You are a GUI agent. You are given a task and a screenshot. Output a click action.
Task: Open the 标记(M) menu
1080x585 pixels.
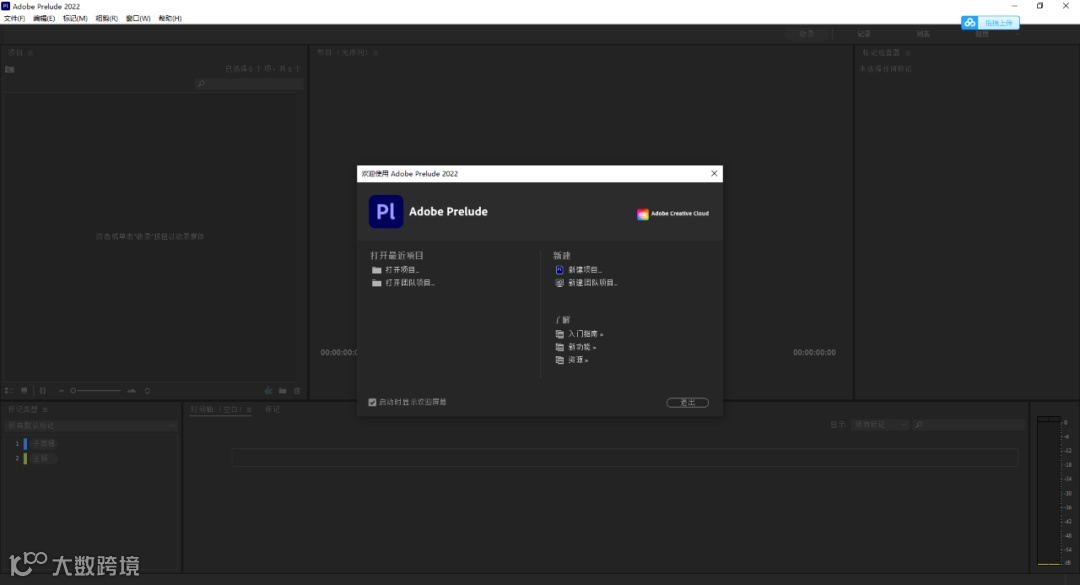[75, 19]
